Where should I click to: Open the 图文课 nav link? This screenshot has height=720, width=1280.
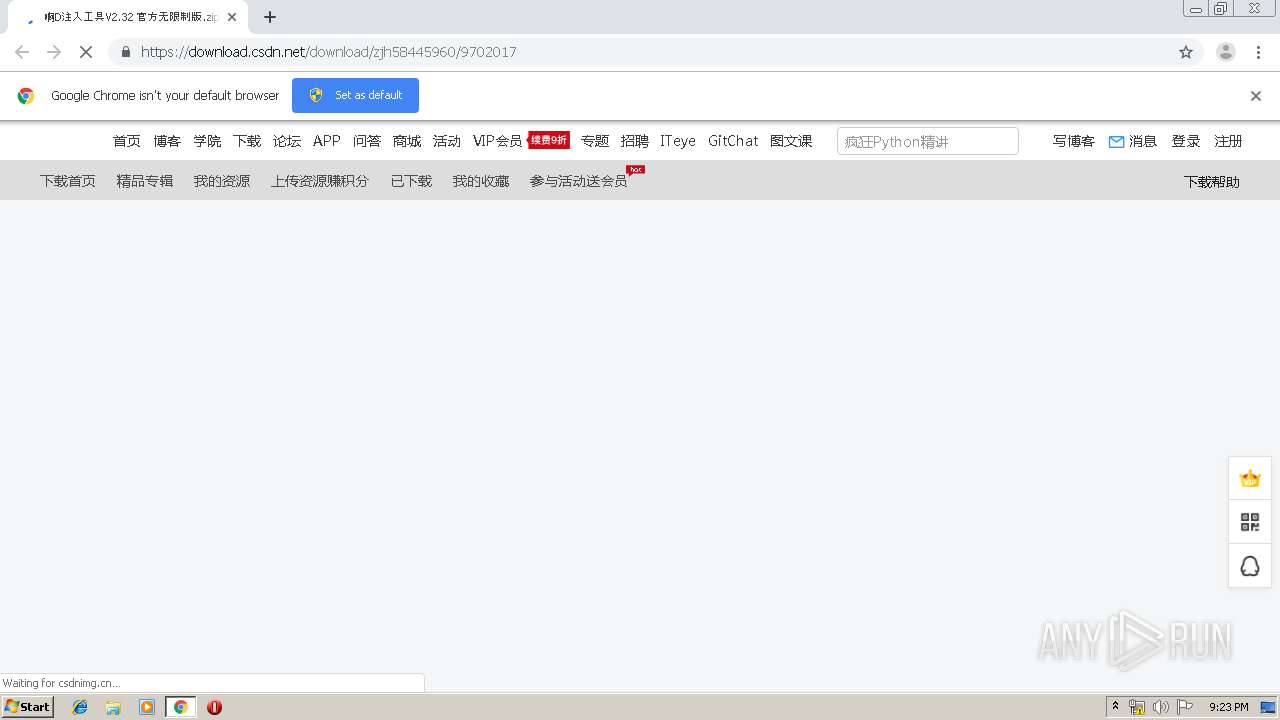791,141
